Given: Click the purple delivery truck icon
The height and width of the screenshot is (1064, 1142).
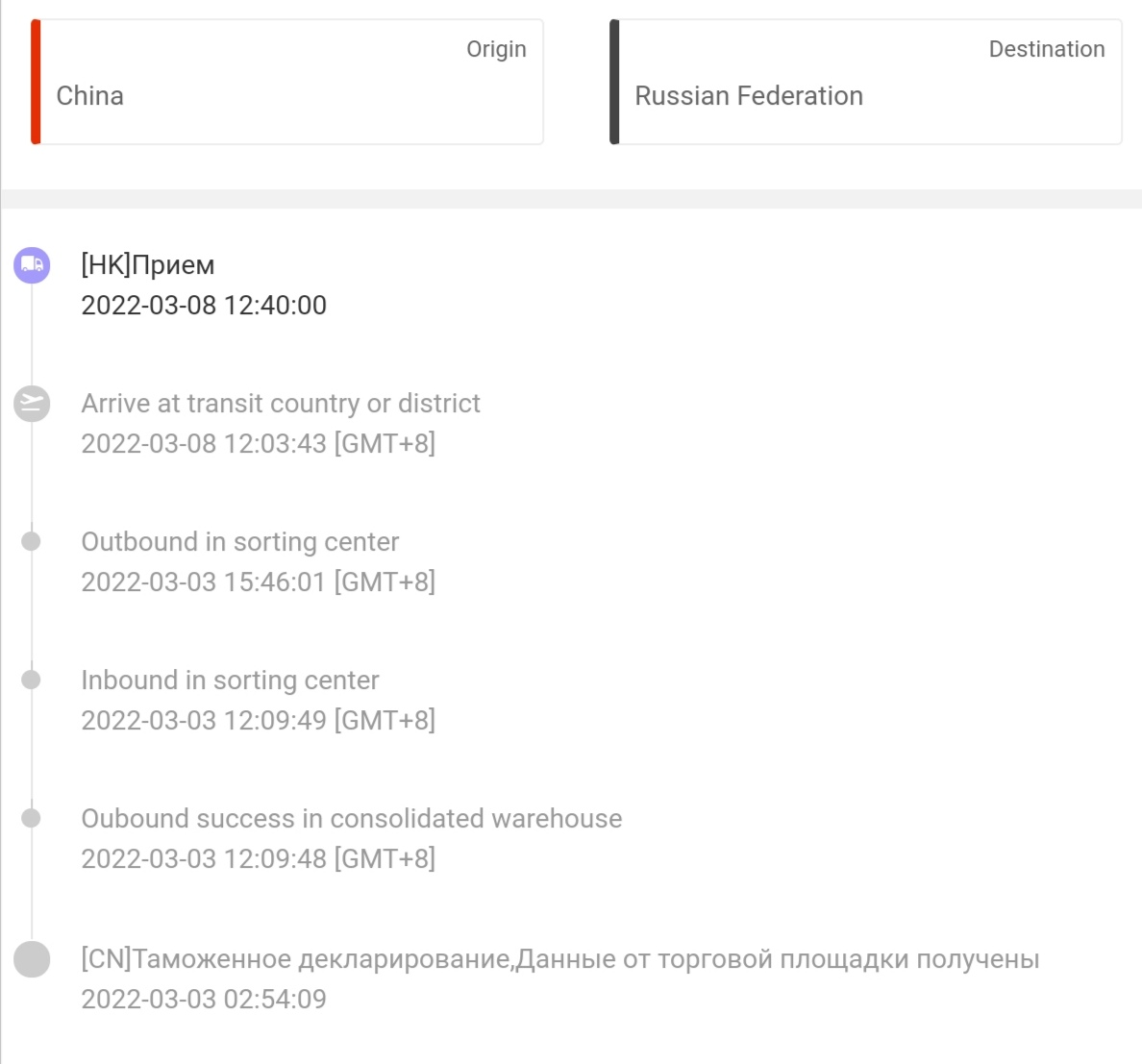Looking at the screenshot, I should 32,265.
